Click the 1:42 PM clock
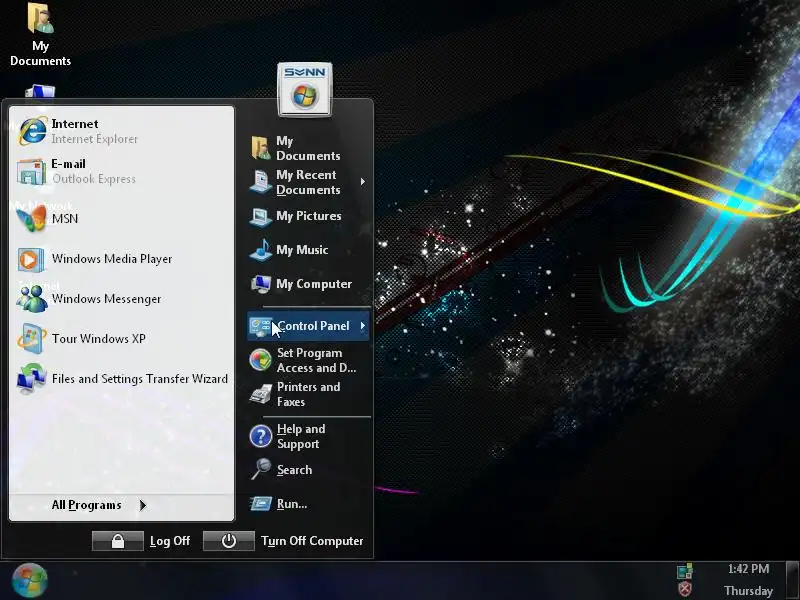This screenshot has height=600, width=800. (x=748, y=569)
